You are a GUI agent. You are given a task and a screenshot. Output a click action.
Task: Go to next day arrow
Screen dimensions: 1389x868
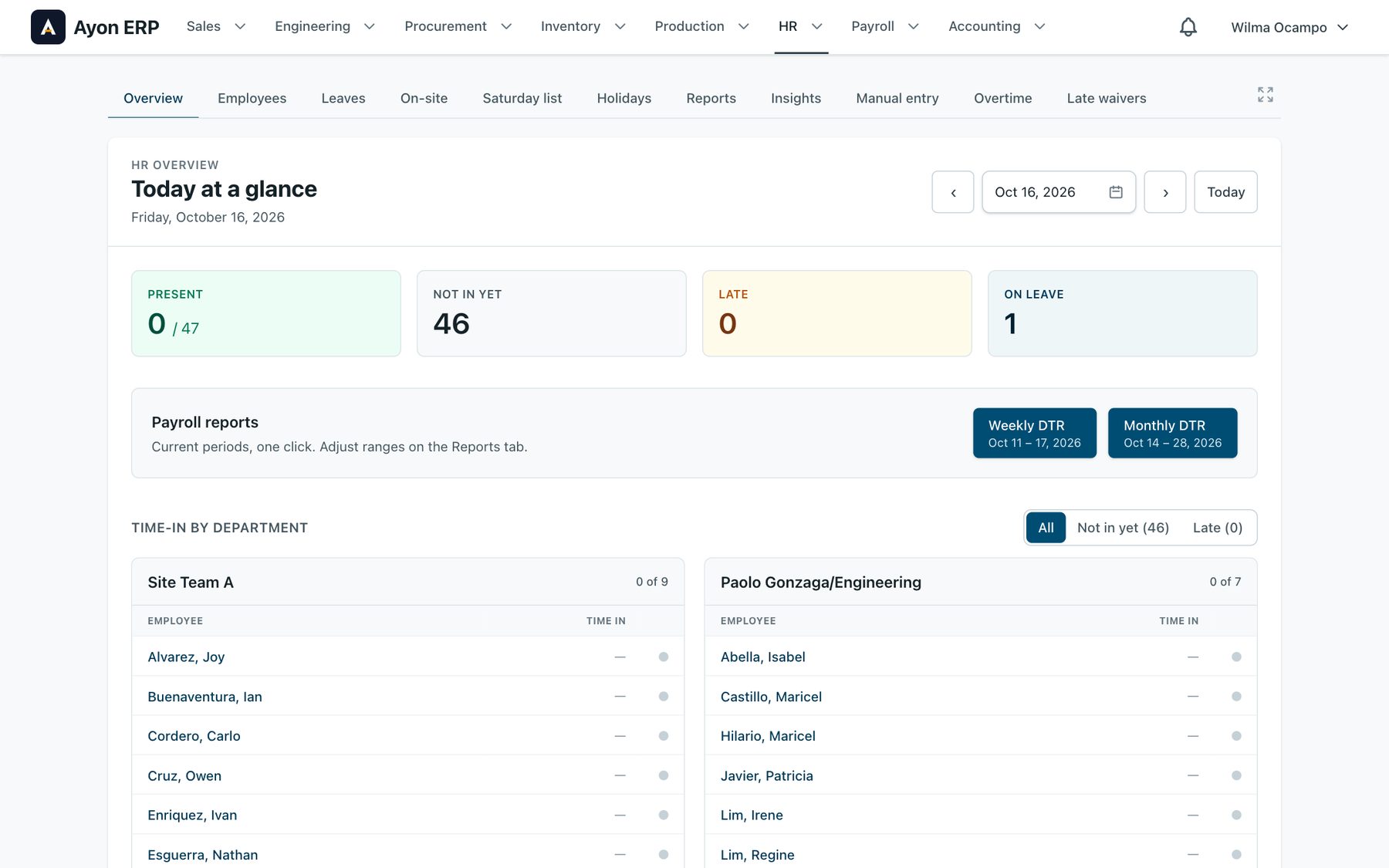click(x=1165, y=192)
